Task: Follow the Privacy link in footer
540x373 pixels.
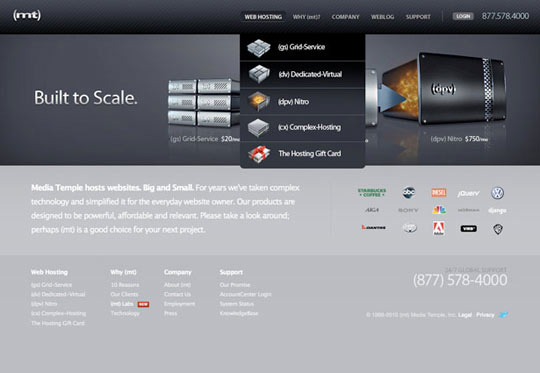Action: coord(485,315)
